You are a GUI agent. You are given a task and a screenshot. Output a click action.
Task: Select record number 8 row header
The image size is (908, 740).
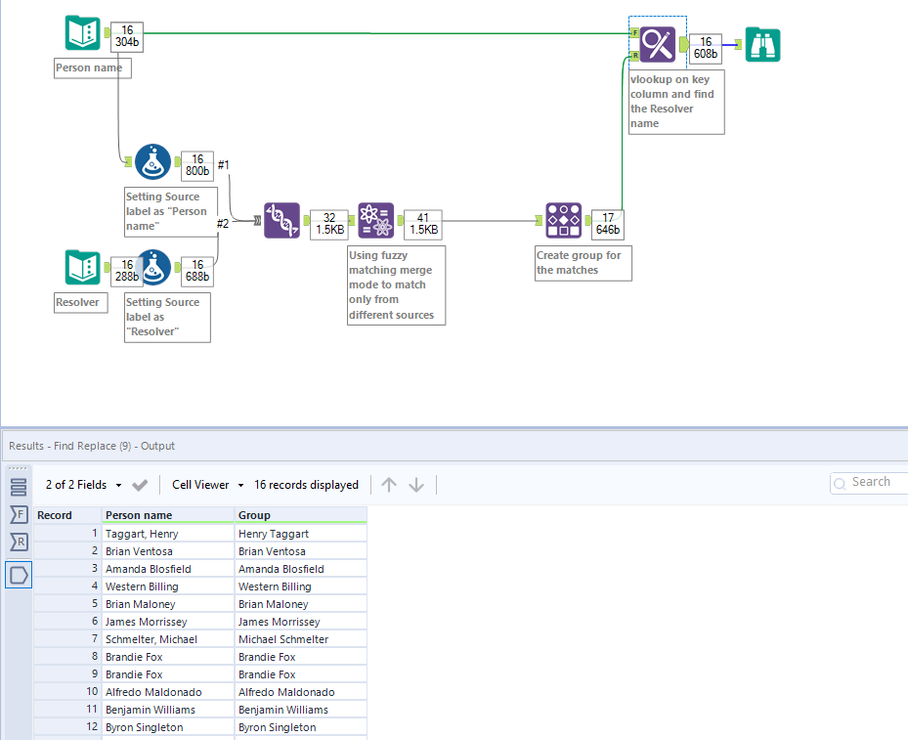click(67, 657)
